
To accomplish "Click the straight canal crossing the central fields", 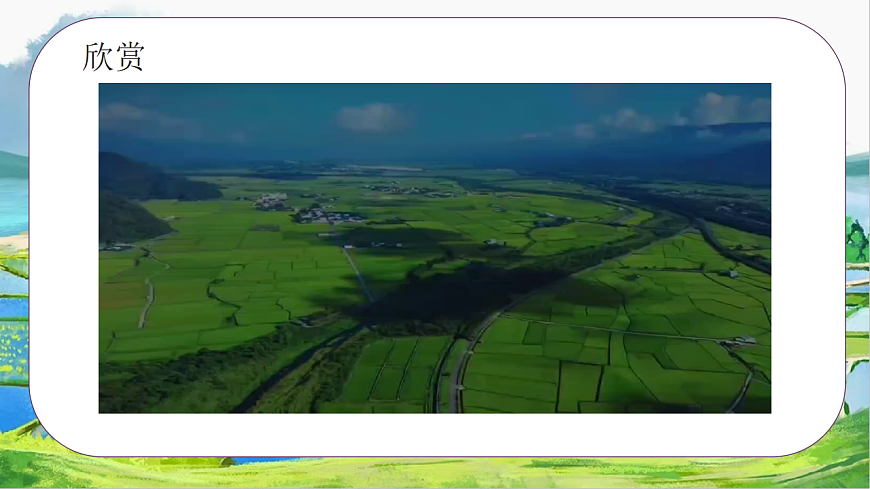I will click(x=358, y=275).
